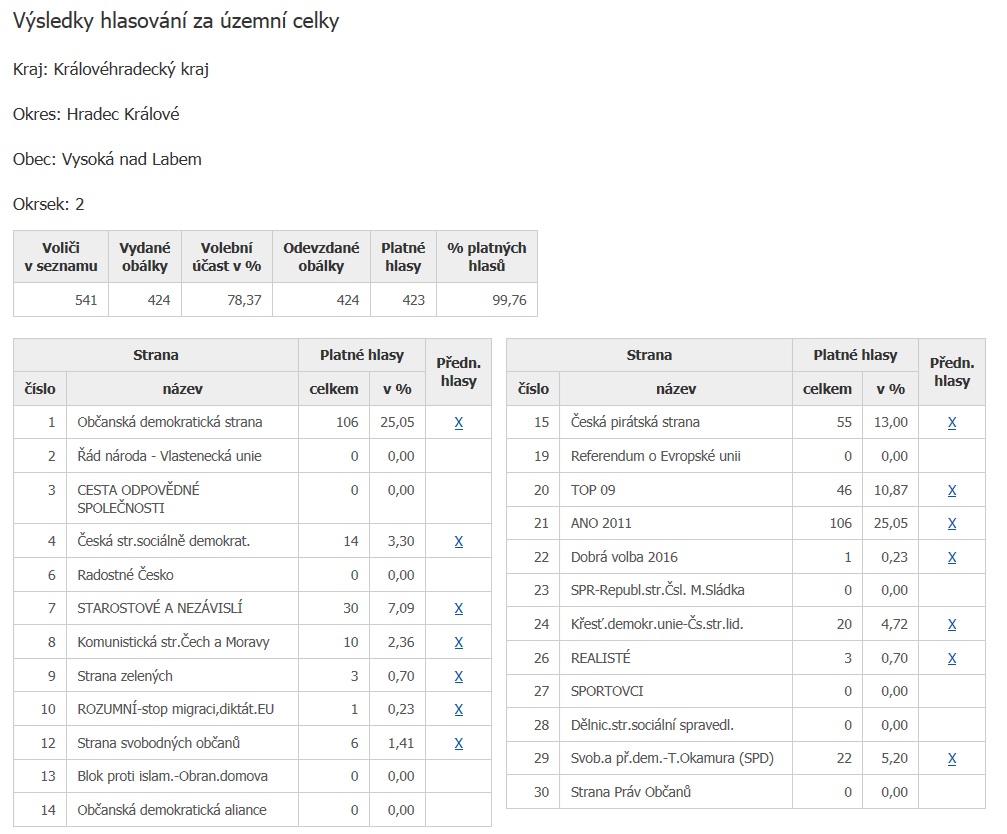Select the text 'Obec: Vysoká nad Labem'

pos(107,159)
